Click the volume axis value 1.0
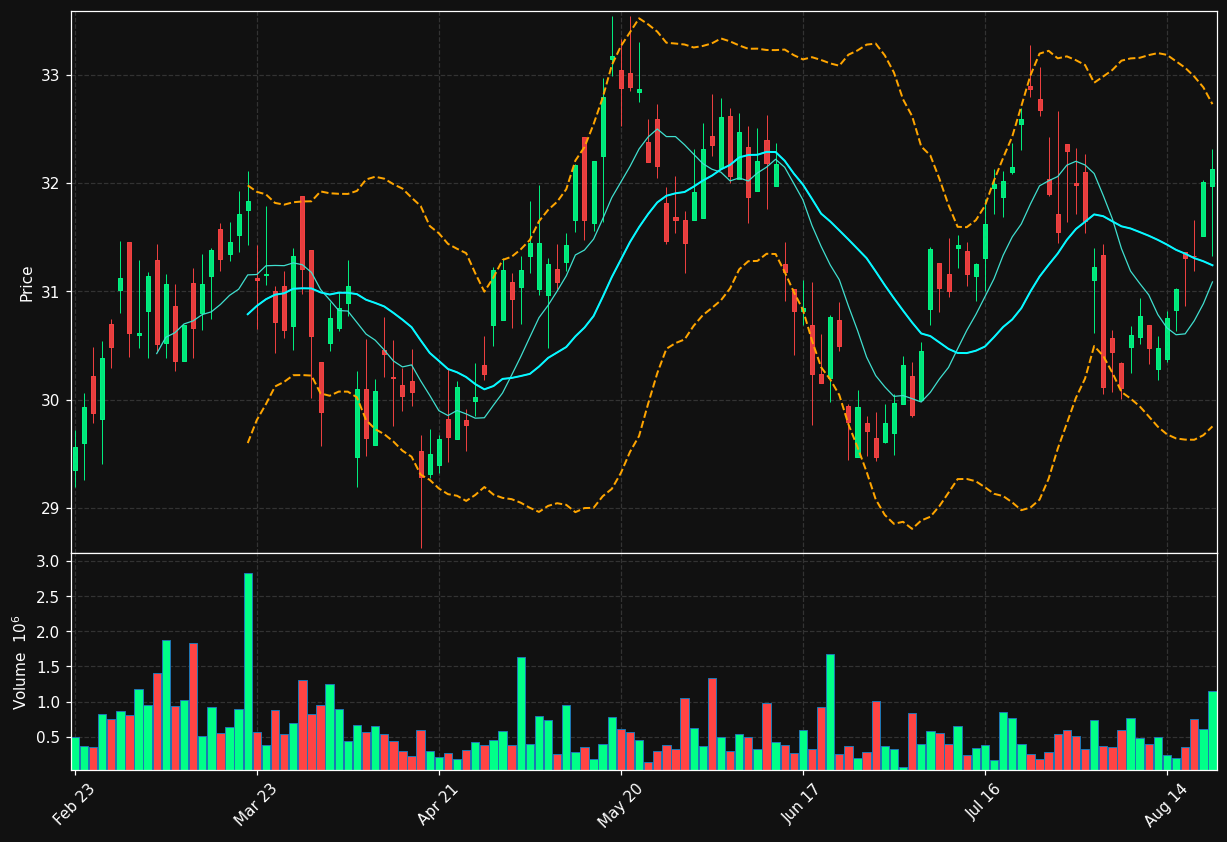The width and height of the screenshot is (1227, 842). (x=50, y=702)
